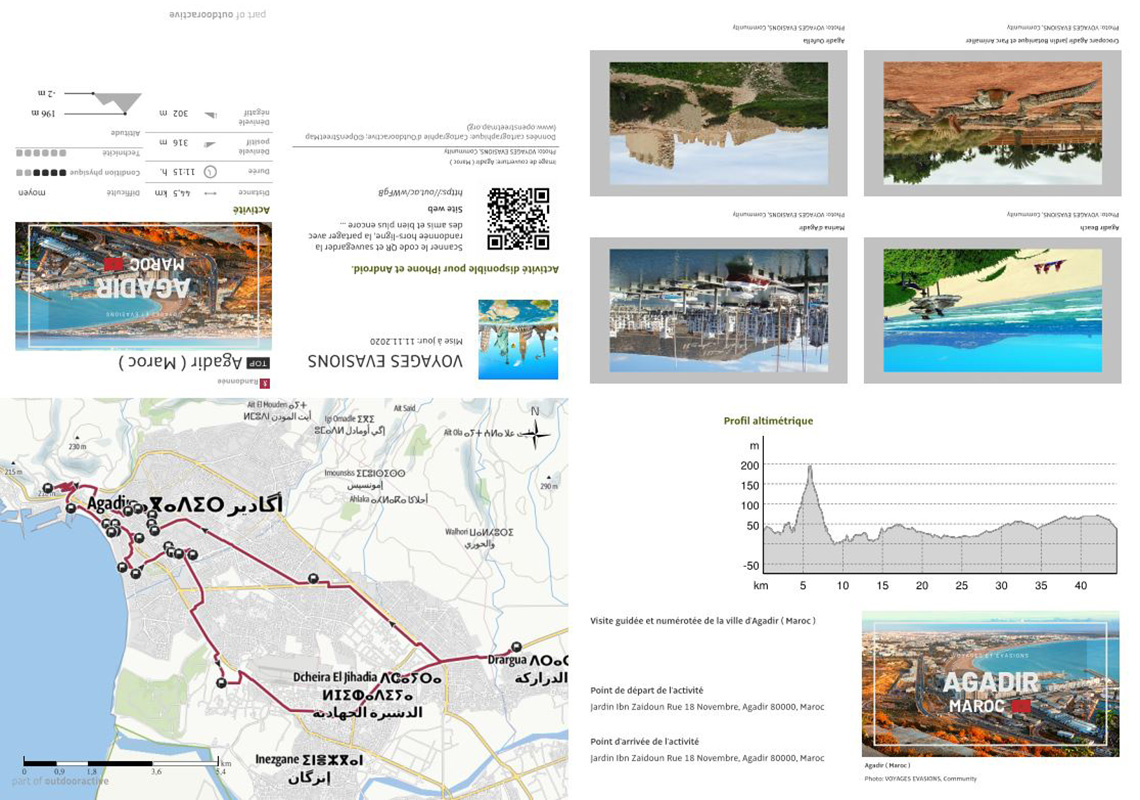
Task: Click the address under Point d'arrivée
Action: [x=707, y=757]
